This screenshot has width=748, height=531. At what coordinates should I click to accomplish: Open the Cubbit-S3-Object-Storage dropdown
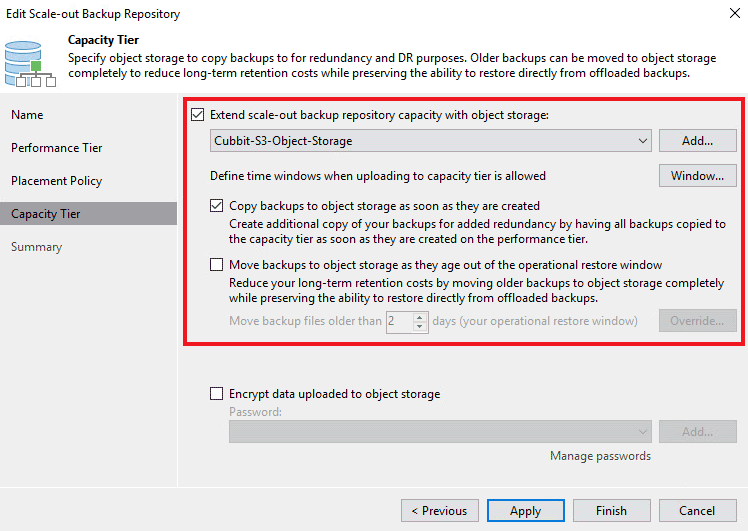click(x=642, y=141)
